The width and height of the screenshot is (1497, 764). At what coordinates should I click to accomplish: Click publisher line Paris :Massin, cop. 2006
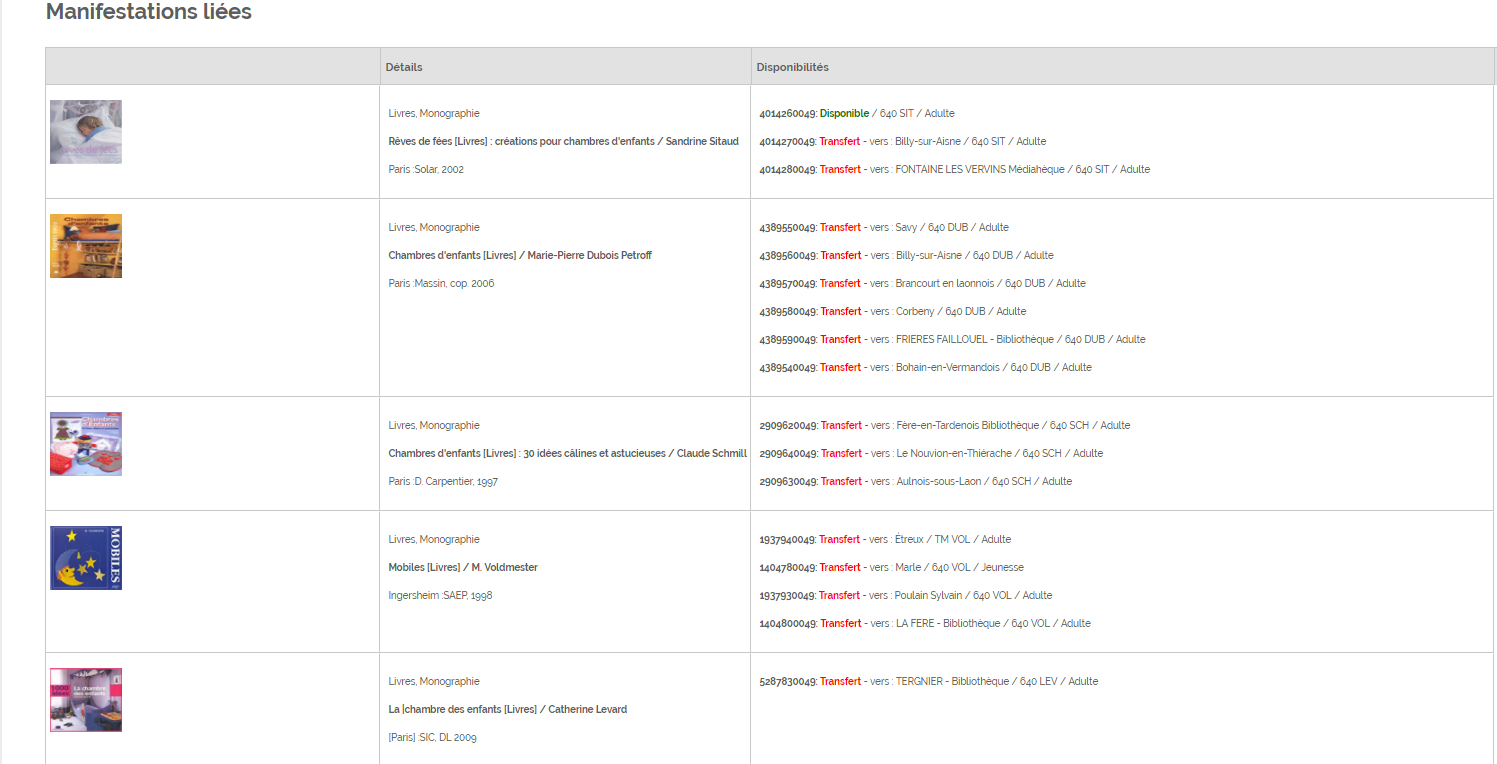441,283
